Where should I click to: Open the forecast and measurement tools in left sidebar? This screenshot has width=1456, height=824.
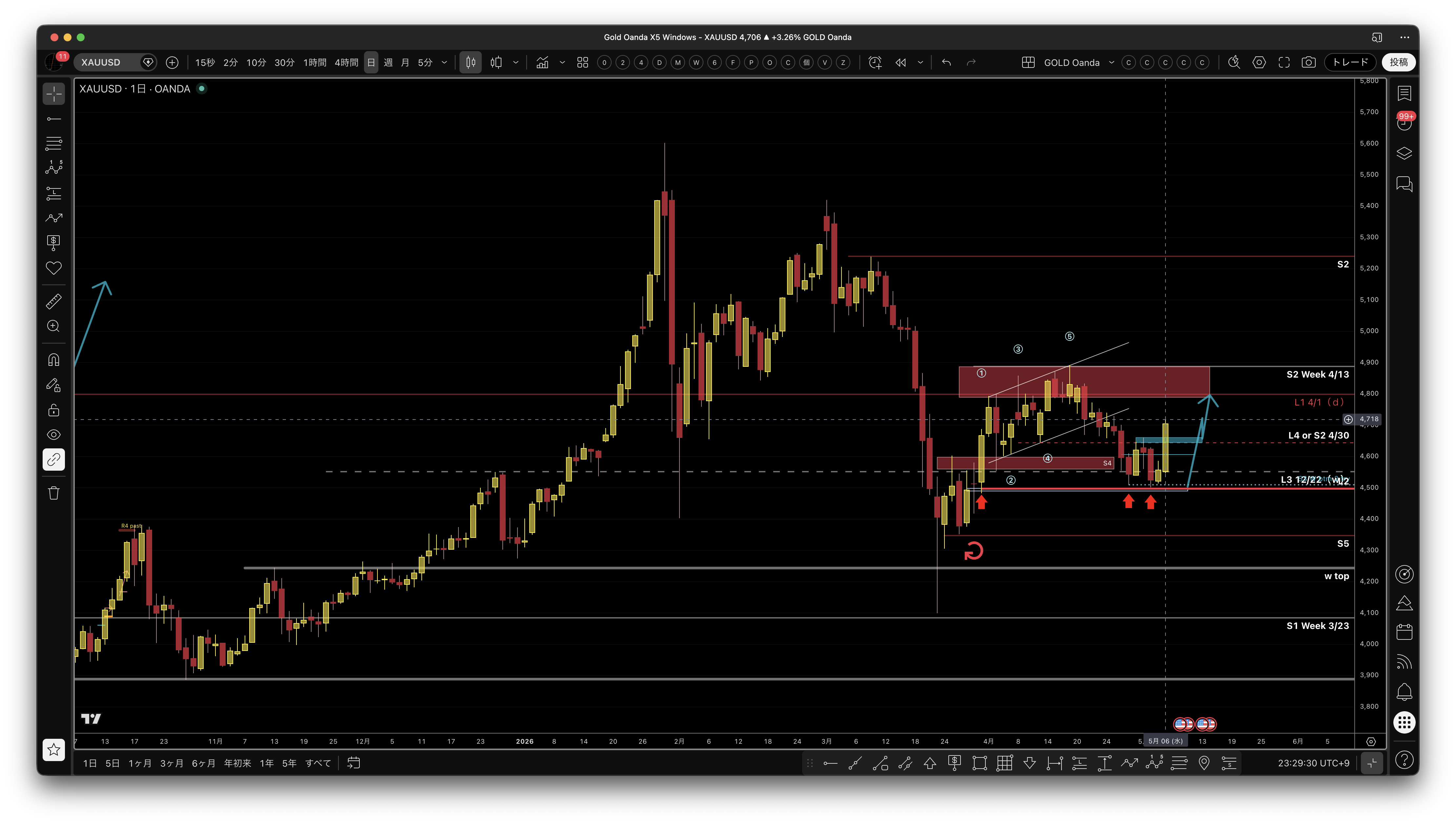click(54, 218)
